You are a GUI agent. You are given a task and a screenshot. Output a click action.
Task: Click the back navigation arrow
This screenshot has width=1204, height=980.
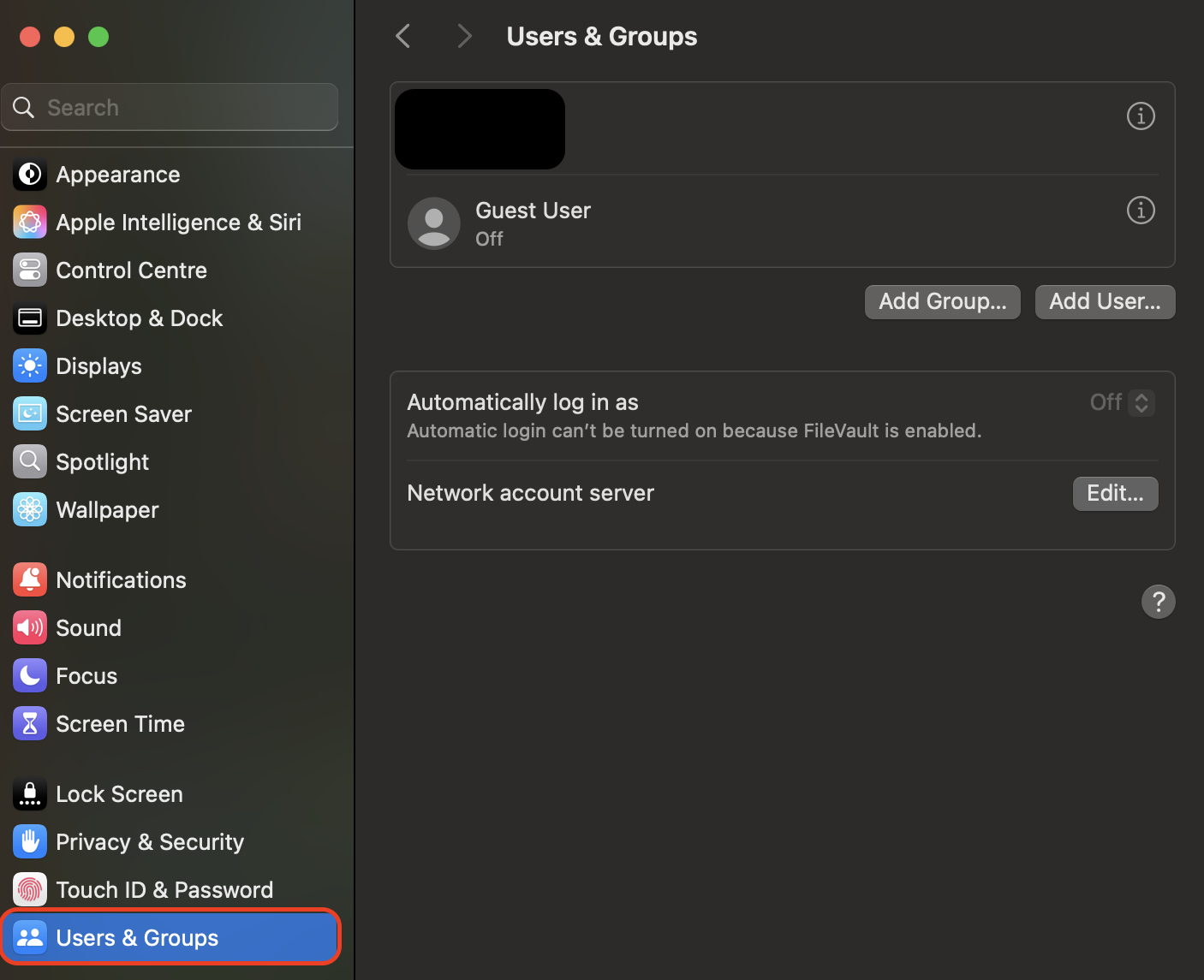coord(402,36)
